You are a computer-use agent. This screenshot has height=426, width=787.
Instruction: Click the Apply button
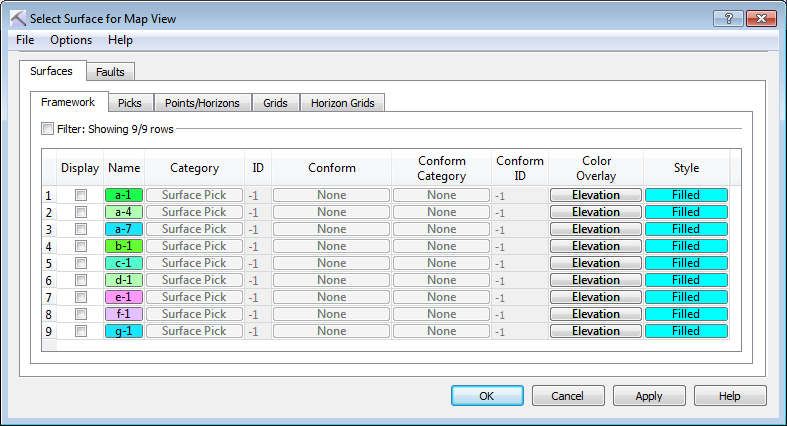[x=649, y=396]
